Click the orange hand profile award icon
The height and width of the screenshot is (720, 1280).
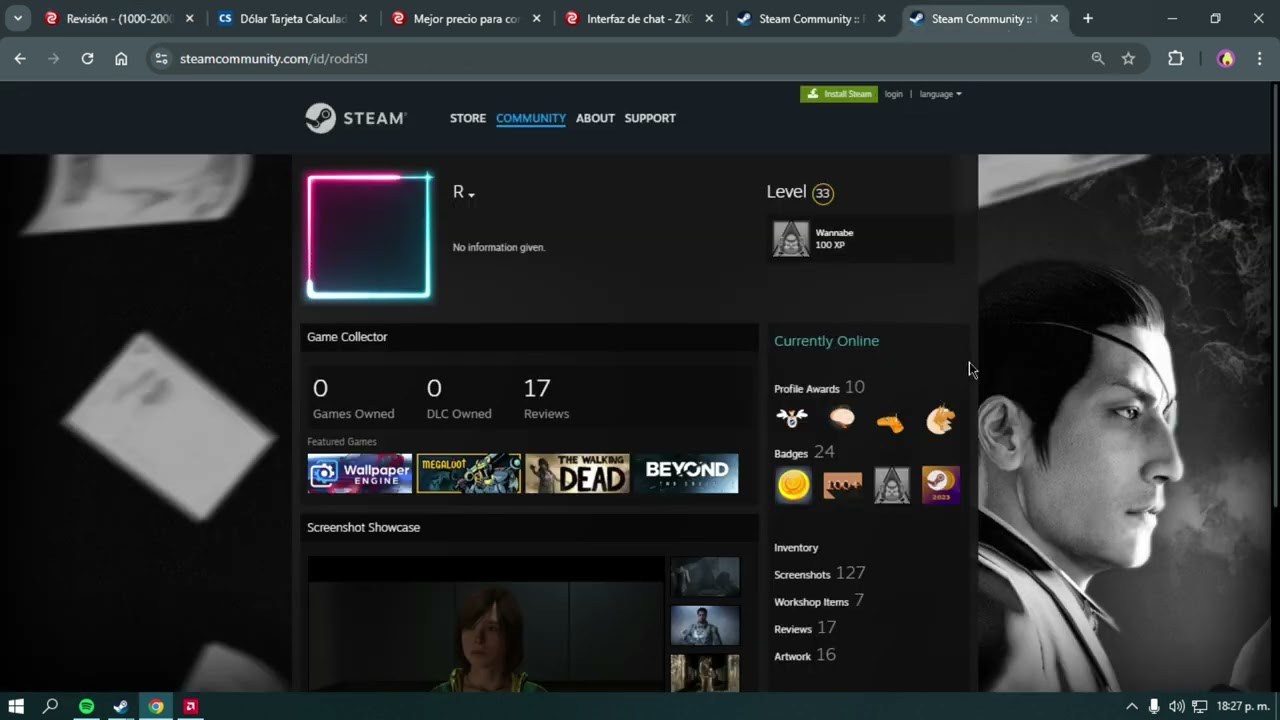[x=890, y=421]
